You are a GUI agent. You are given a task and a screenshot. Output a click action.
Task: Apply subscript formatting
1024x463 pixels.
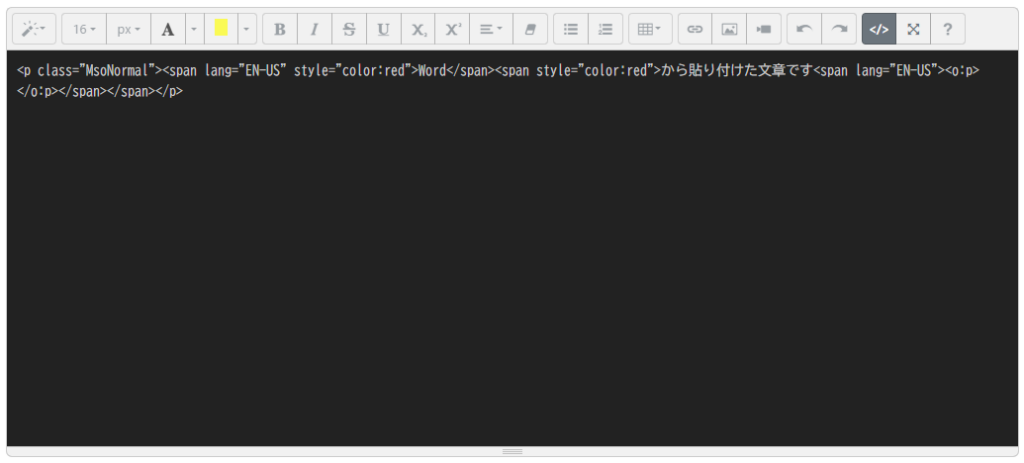point(417,29)
